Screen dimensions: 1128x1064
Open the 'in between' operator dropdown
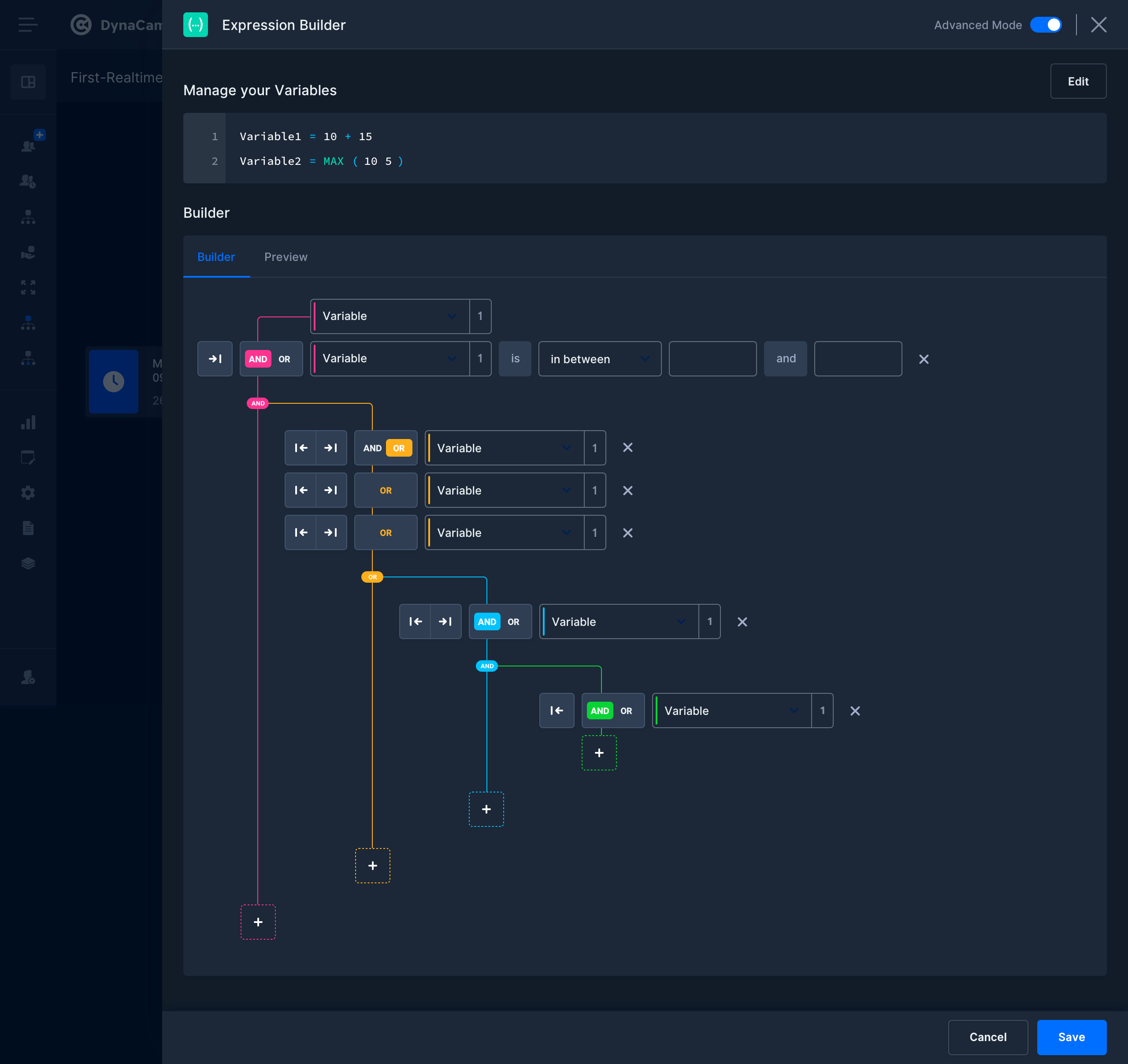tap(599, 359)
